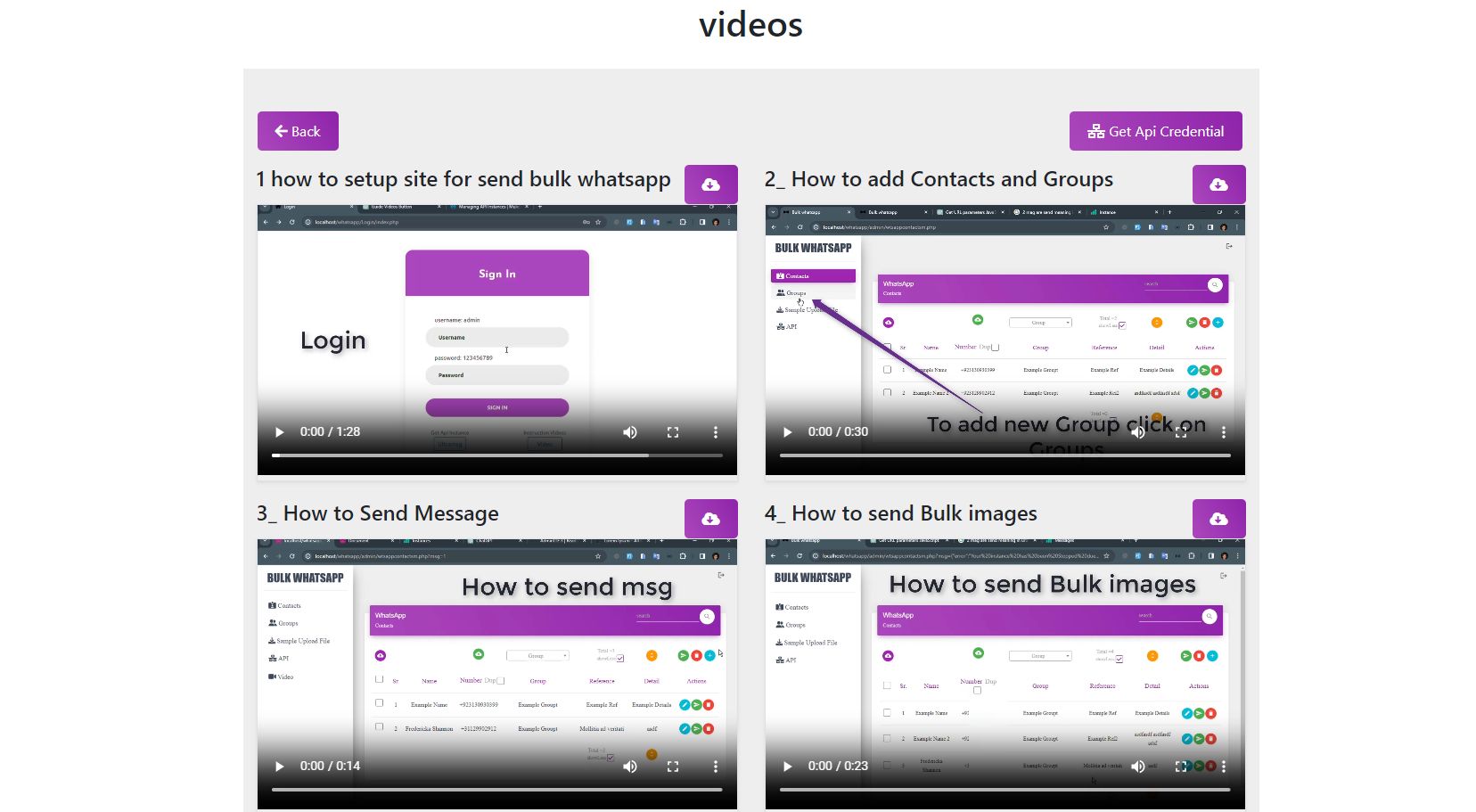Click the '0:00 / 1:28' time display
The image size is (1476, 812).
click(x=330, y=432)
